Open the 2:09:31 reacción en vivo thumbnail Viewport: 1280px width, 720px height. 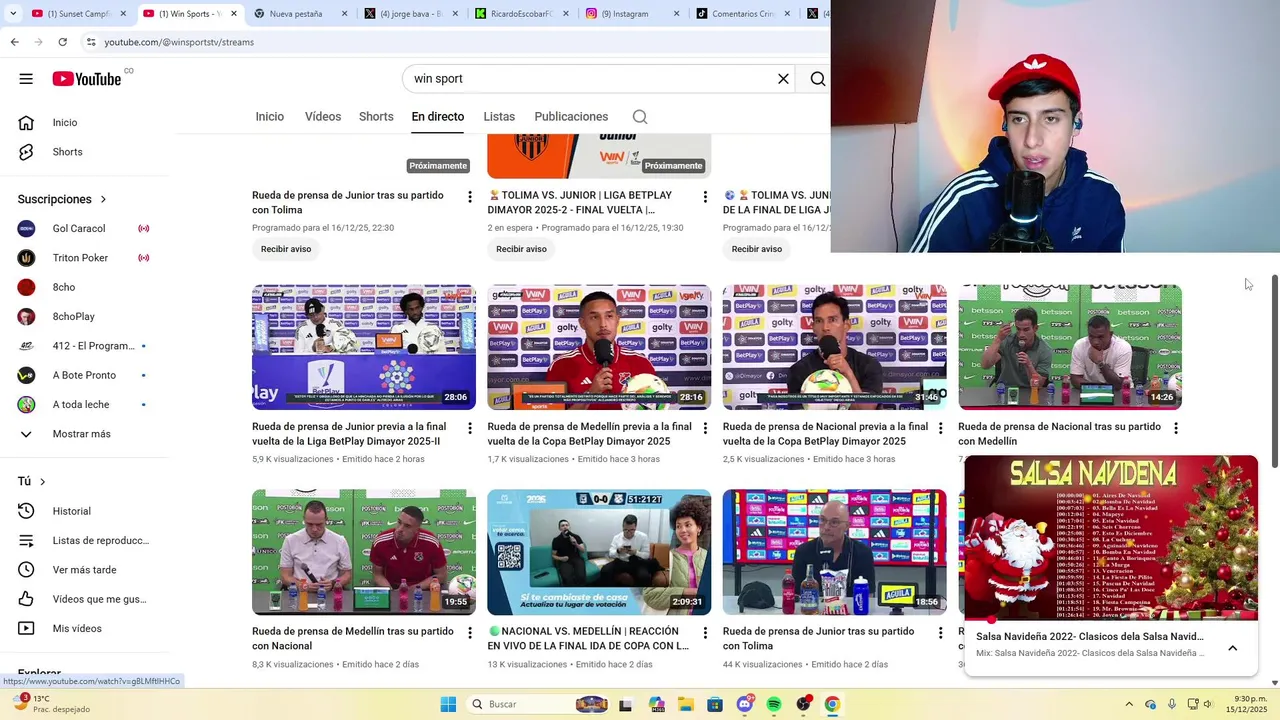point(599,552)
